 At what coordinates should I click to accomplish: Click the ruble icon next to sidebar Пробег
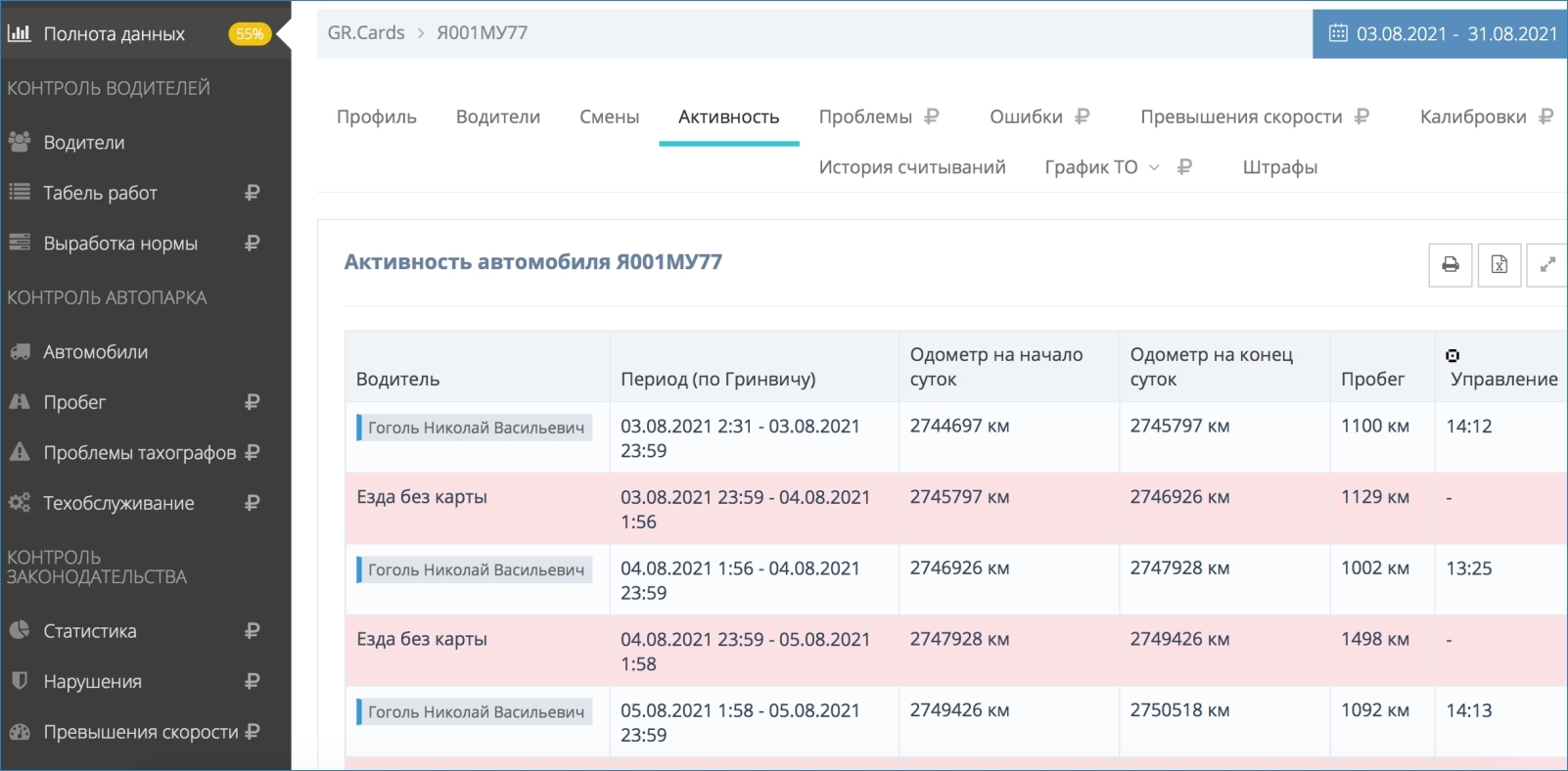point(253,402)
